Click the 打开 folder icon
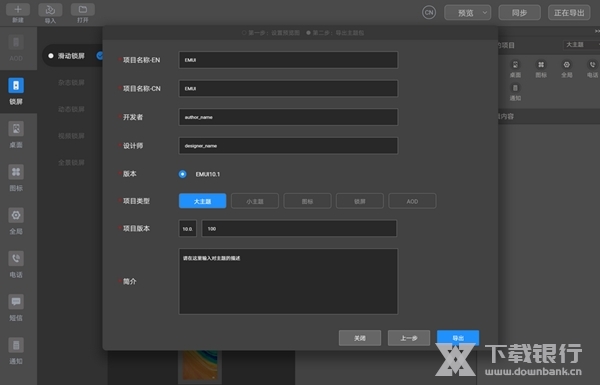Image resolution: width=600 pixels, height=385 pixels. [83, 10]
